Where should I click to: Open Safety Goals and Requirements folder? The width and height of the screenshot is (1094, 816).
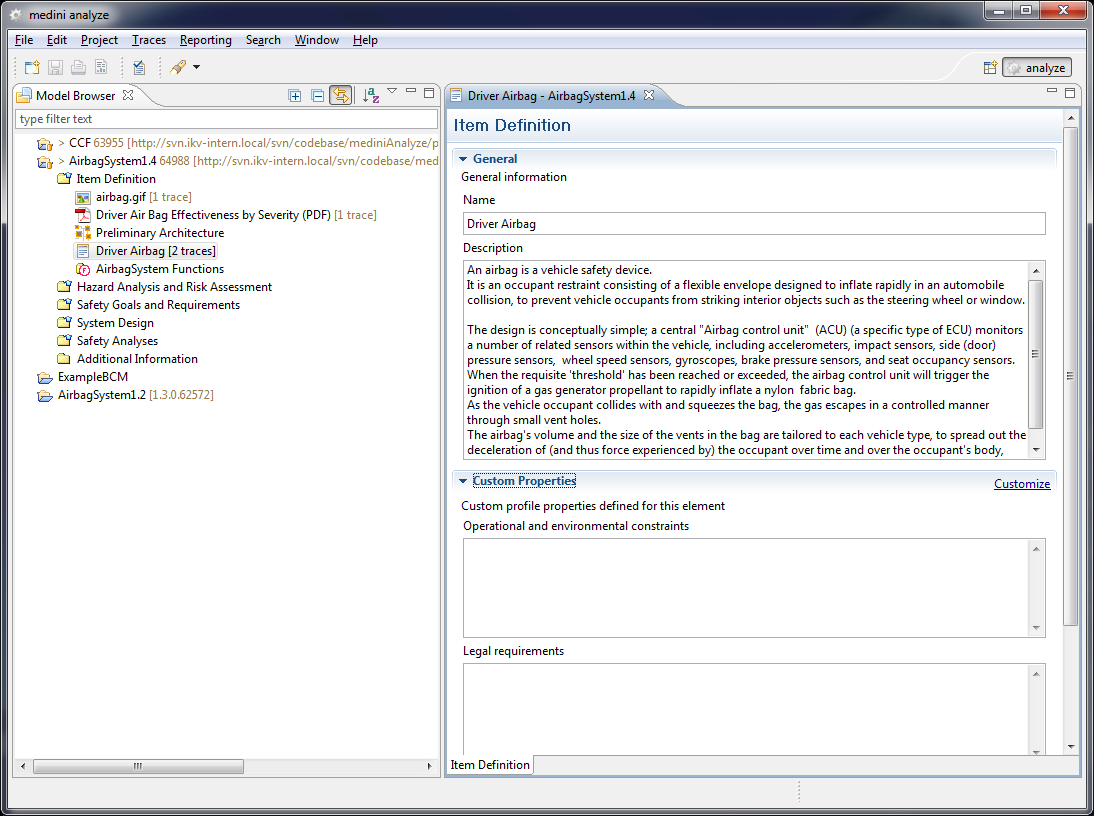149,305
